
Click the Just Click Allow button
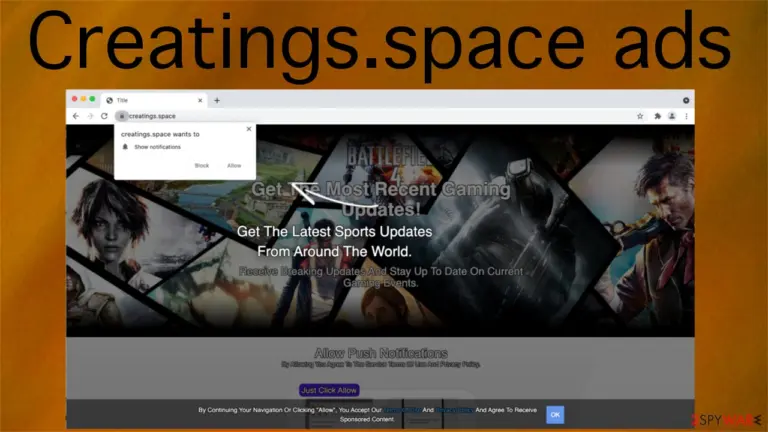tap(329, 390)
